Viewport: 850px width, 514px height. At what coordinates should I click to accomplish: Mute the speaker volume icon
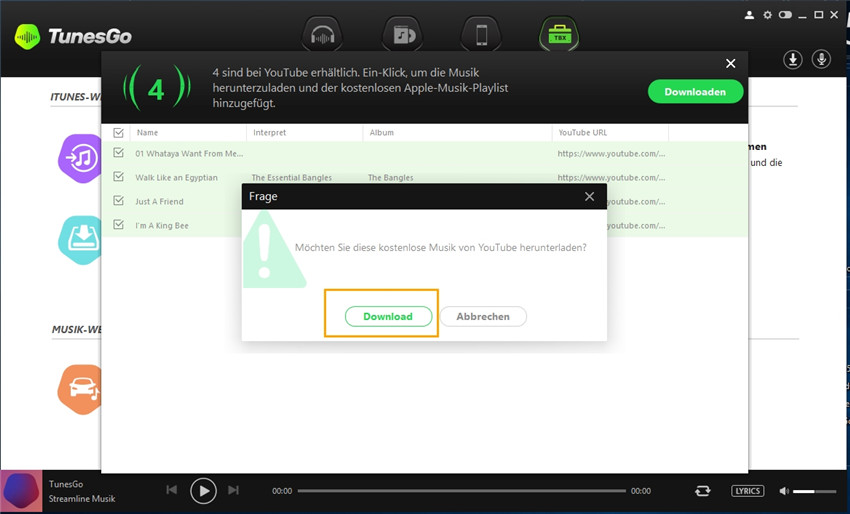[784, 491]
